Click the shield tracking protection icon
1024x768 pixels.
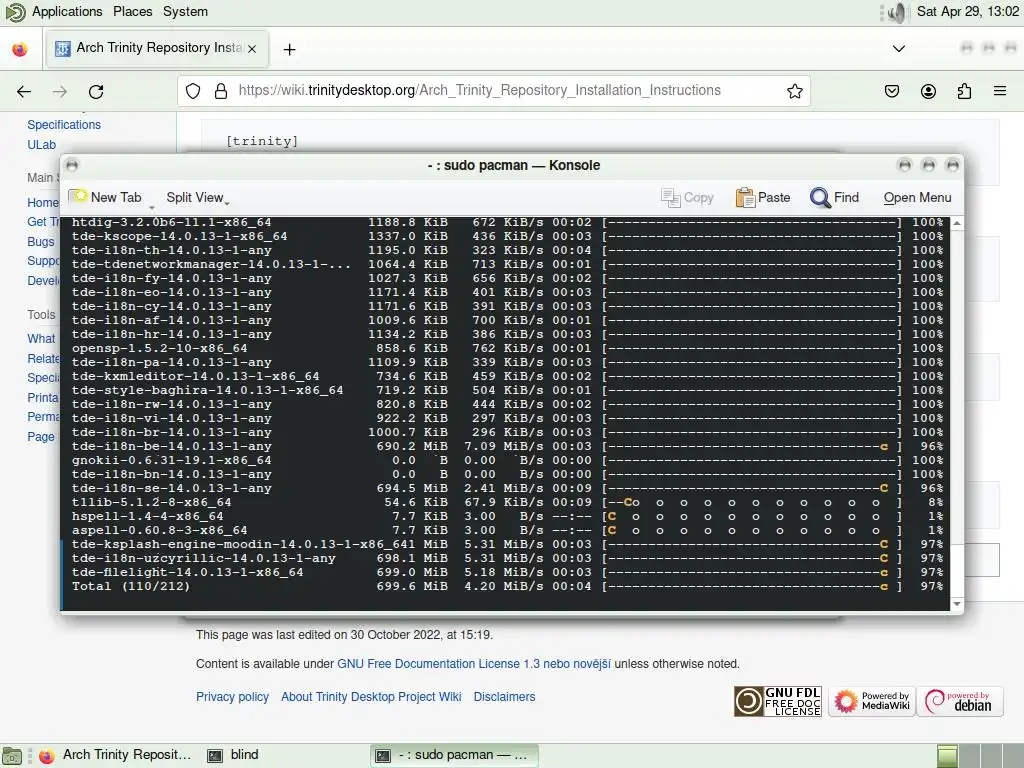pos(193,91)
